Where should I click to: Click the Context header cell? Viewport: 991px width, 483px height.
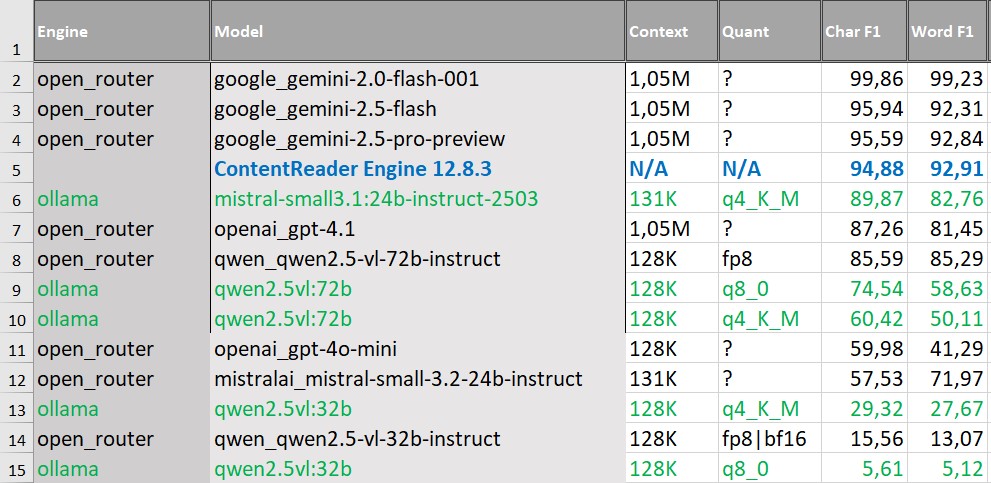point(671,31)
